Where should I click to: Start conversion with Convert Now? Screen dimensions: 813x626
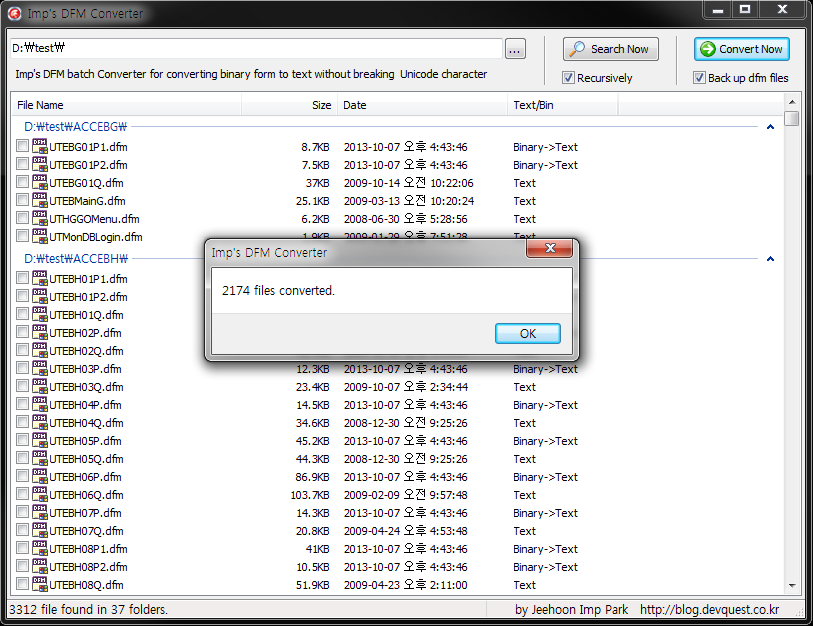pos(744,48)
